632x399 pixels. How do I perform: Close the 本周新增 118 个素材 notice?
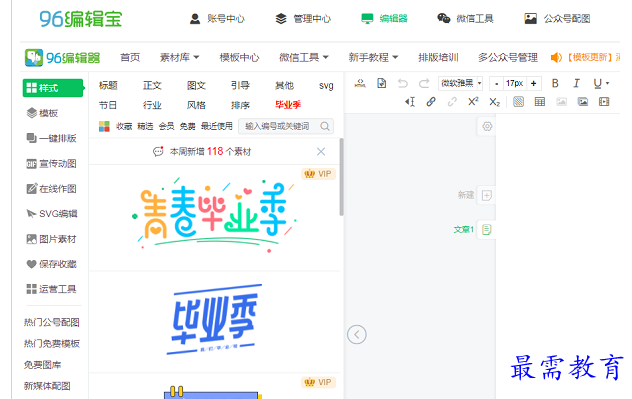[321, 152]
